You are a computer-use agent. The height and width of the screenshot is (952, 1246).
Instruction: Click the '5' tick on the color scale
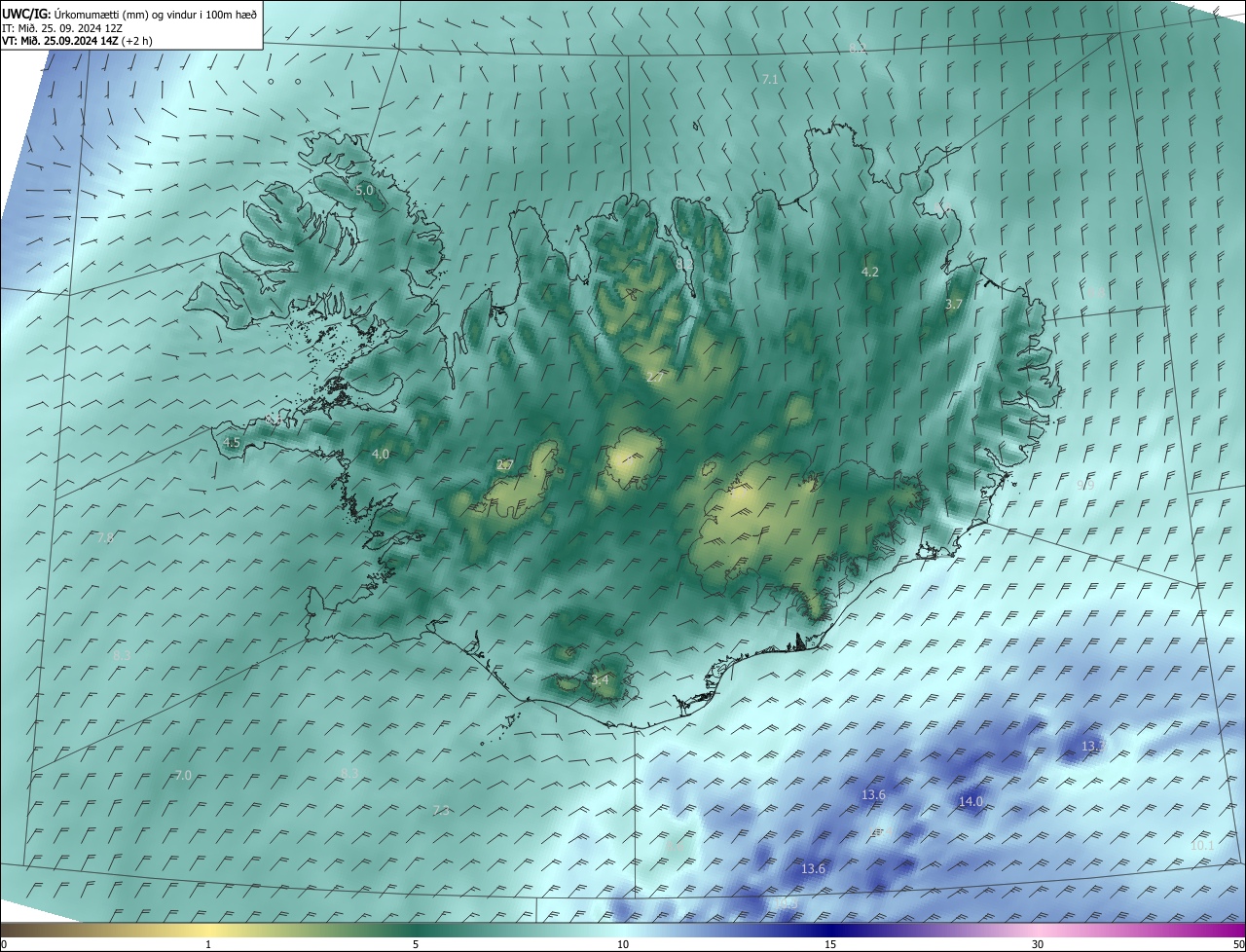tap(416, 944)
